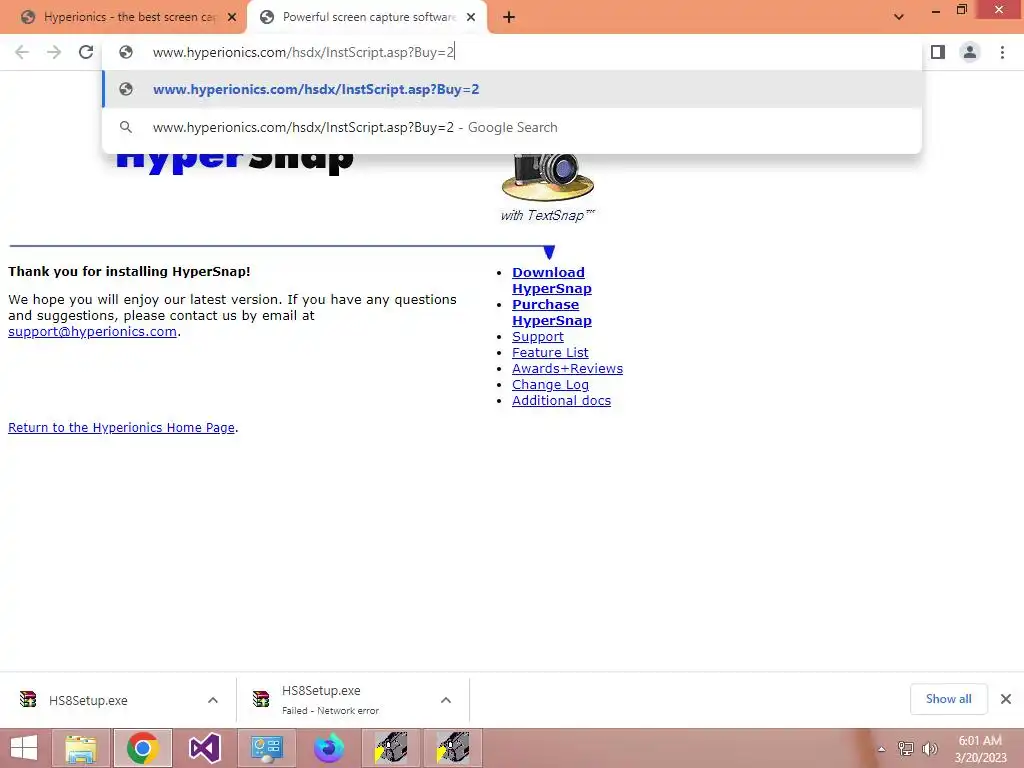Open the first HyperSnap taskbar icon

click(391, 748)
